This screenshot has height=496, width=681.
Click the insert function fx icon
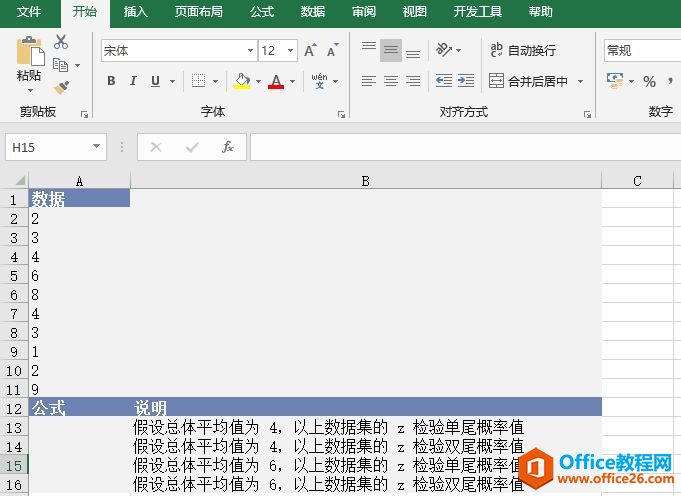227,147
